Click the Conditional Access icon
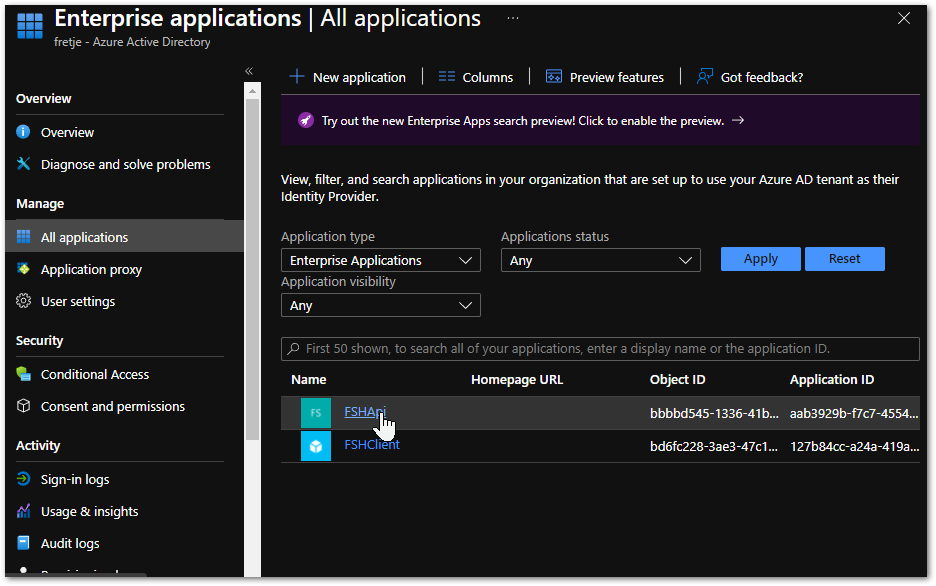The height and width of the screenshot is (586, 936). pos(24,374)
